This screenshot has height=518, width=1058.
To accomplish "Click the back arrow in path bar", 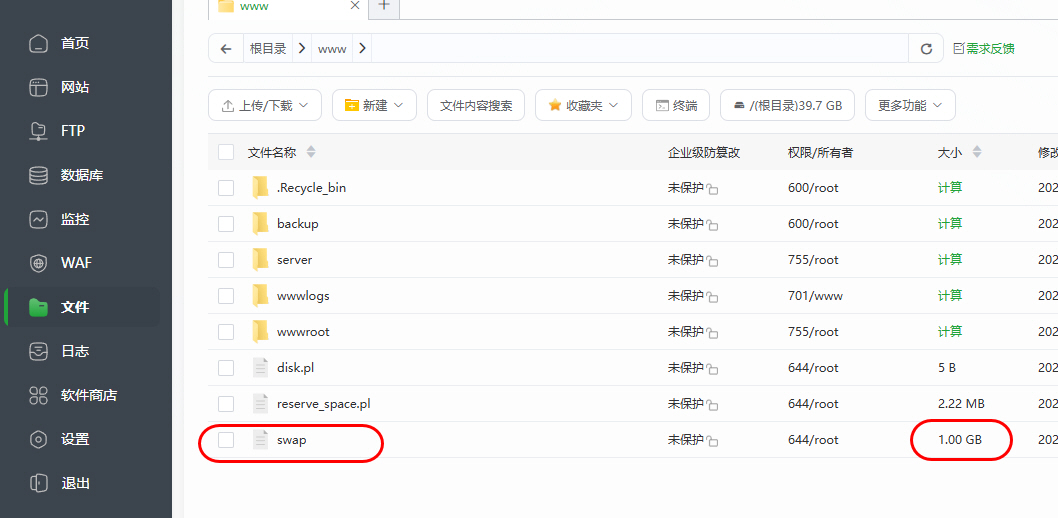I will click(x=226, y=48).
